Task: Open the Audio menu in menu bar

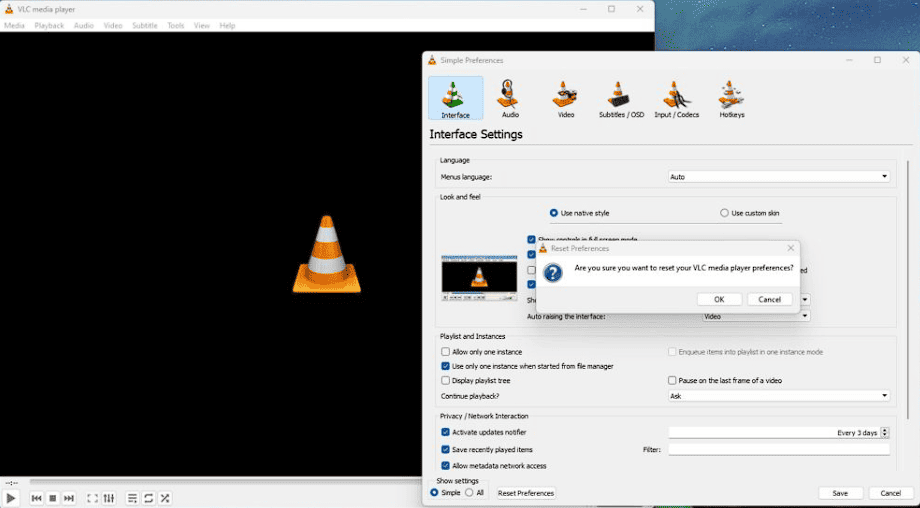Action: coord(84,25)
